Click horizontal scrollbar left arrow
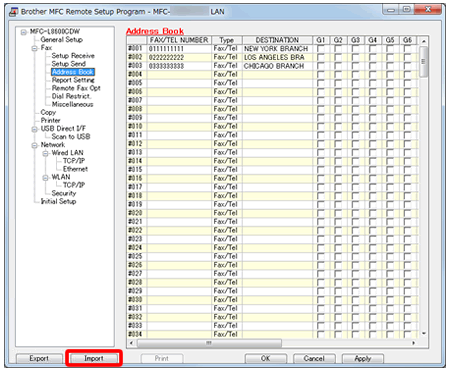Image resolution: width=450 pixels, height=371 pixels. pos(131,343)
